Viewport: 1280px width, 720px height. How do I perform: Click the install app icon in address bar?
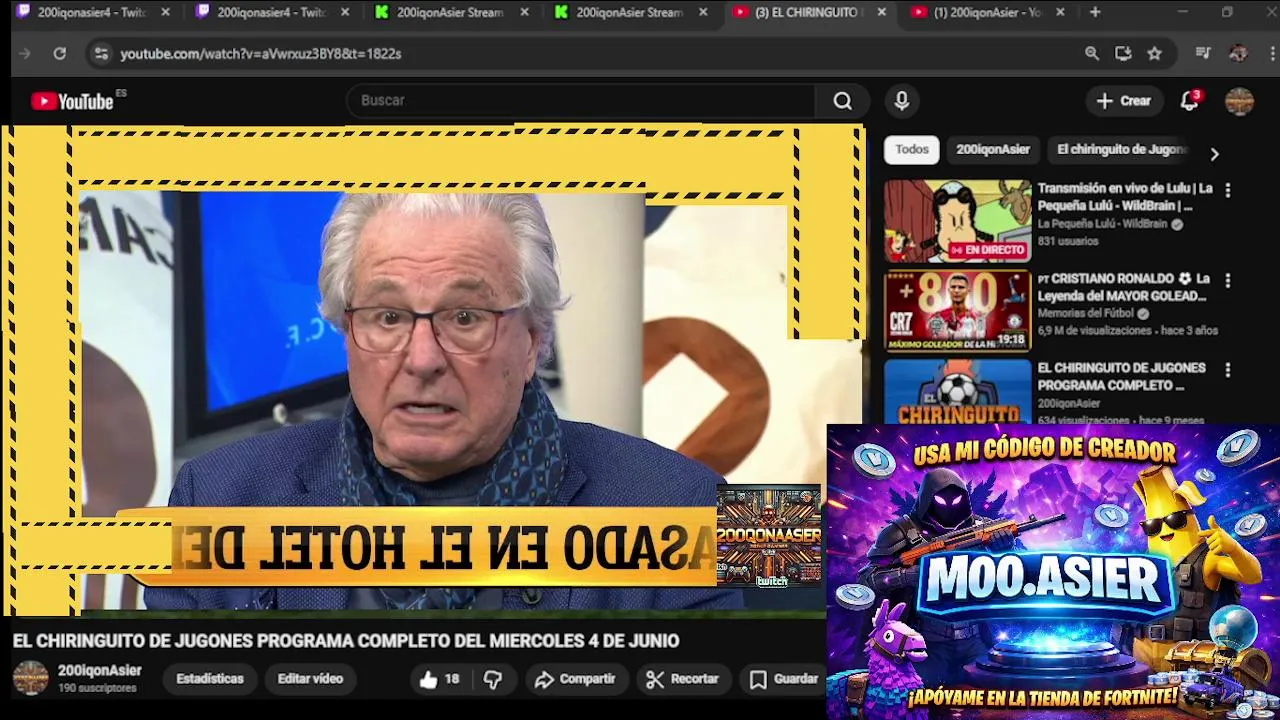click(x=1123, y=54)
